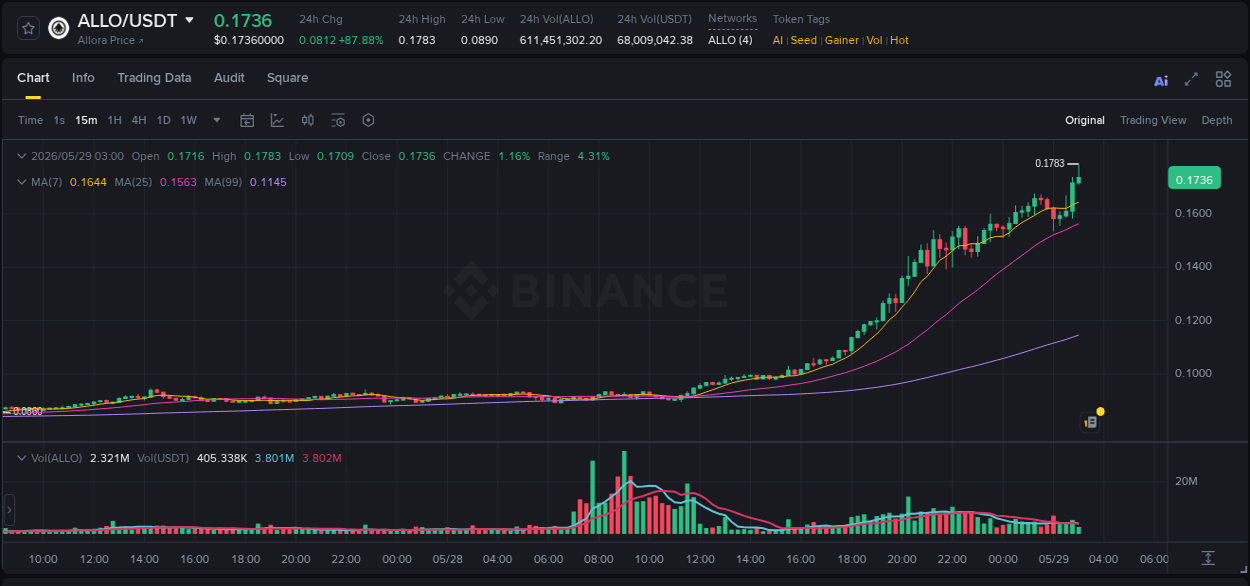The image size is (1250, 586).
Task: Open the ALLO/USDT pair selector dropdown
Action: point(189,20)
